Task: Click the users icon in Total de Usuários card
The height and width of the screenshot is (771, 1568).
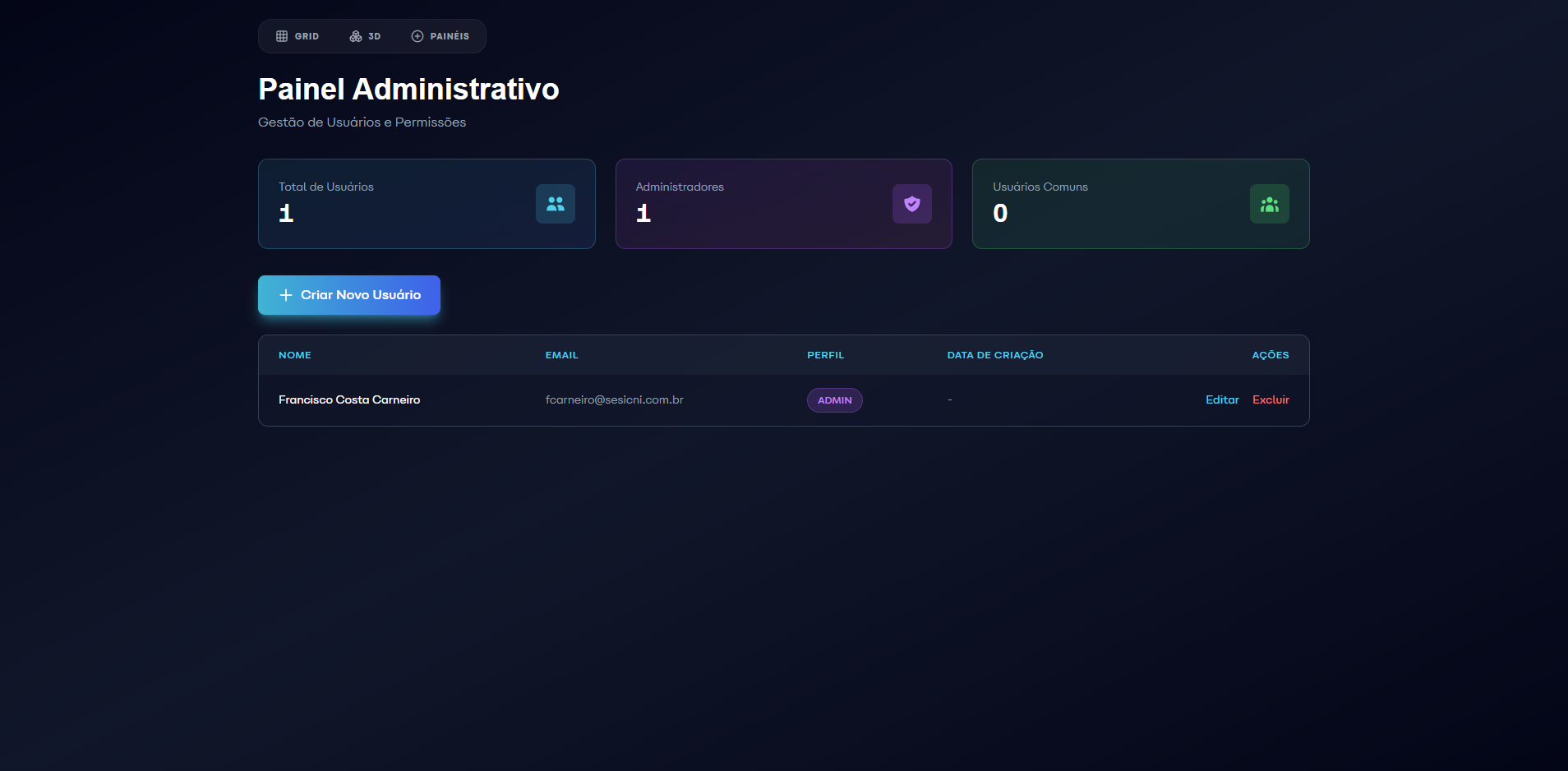Action: [556, 204]
